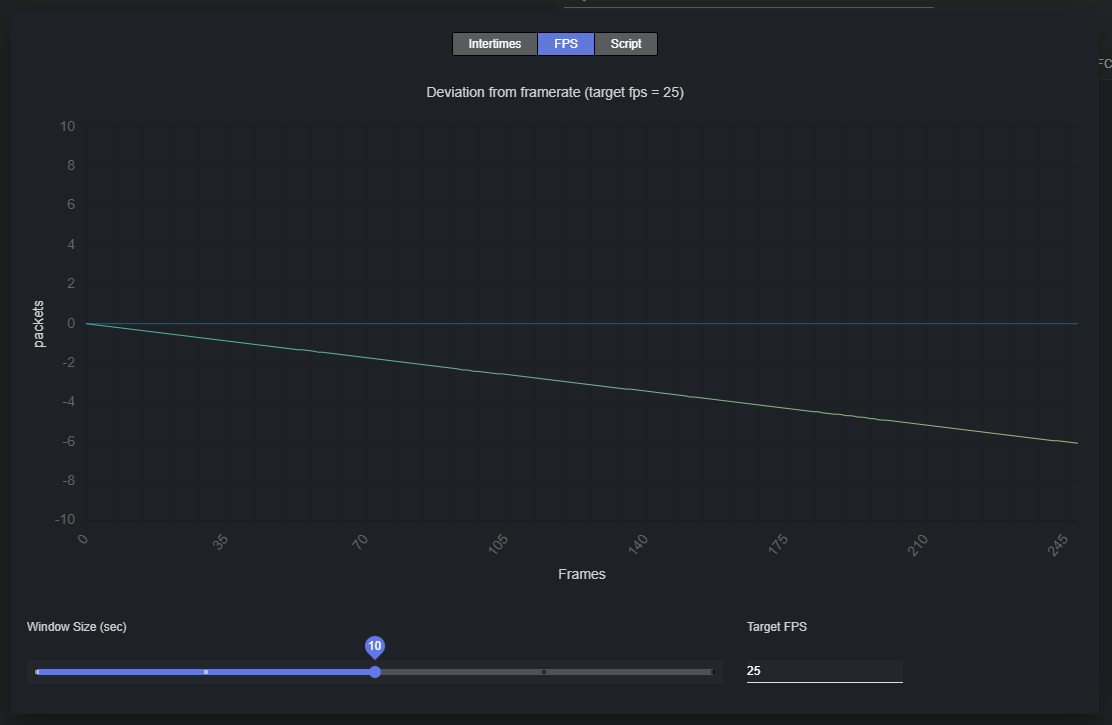
Task: Click the leftmost tick mark on Window Size slider
Action: tap(37, 672)
